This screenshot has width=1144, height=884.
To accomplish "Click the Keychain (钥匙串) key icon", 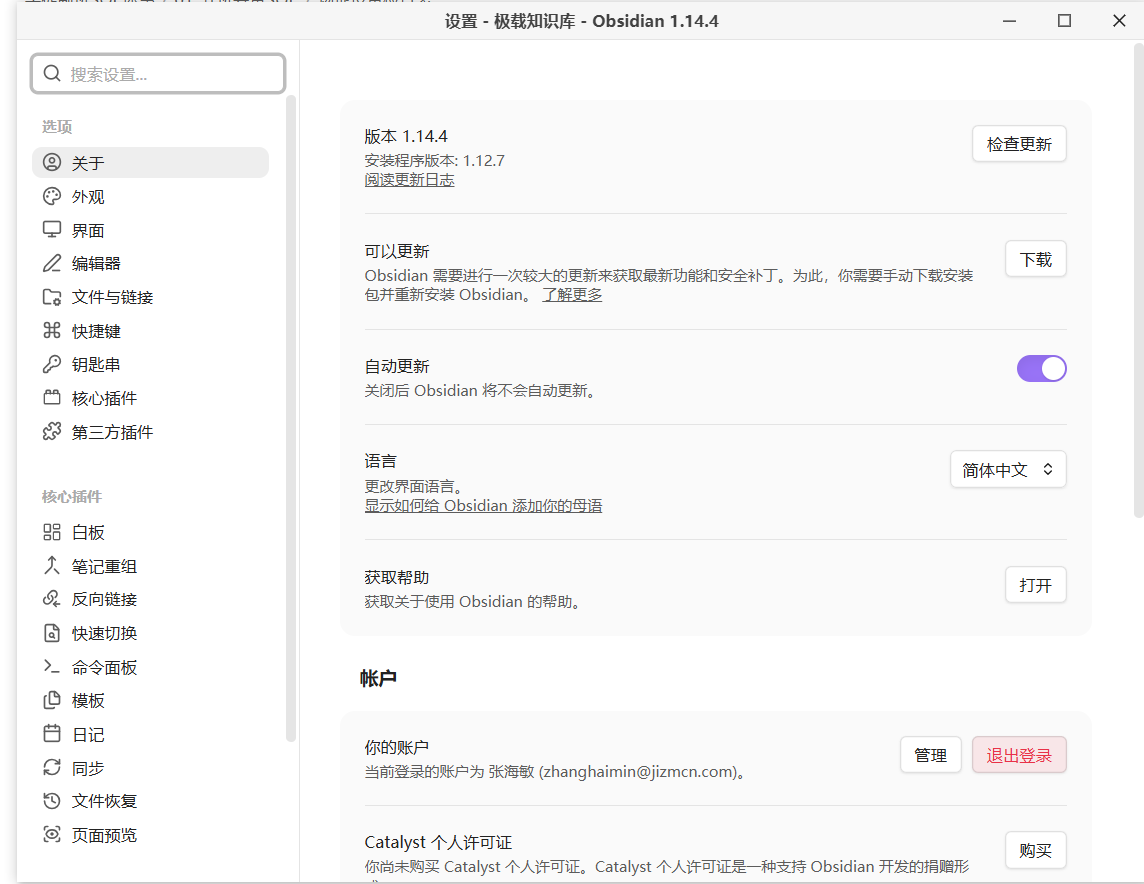I will tap(52, 364).
